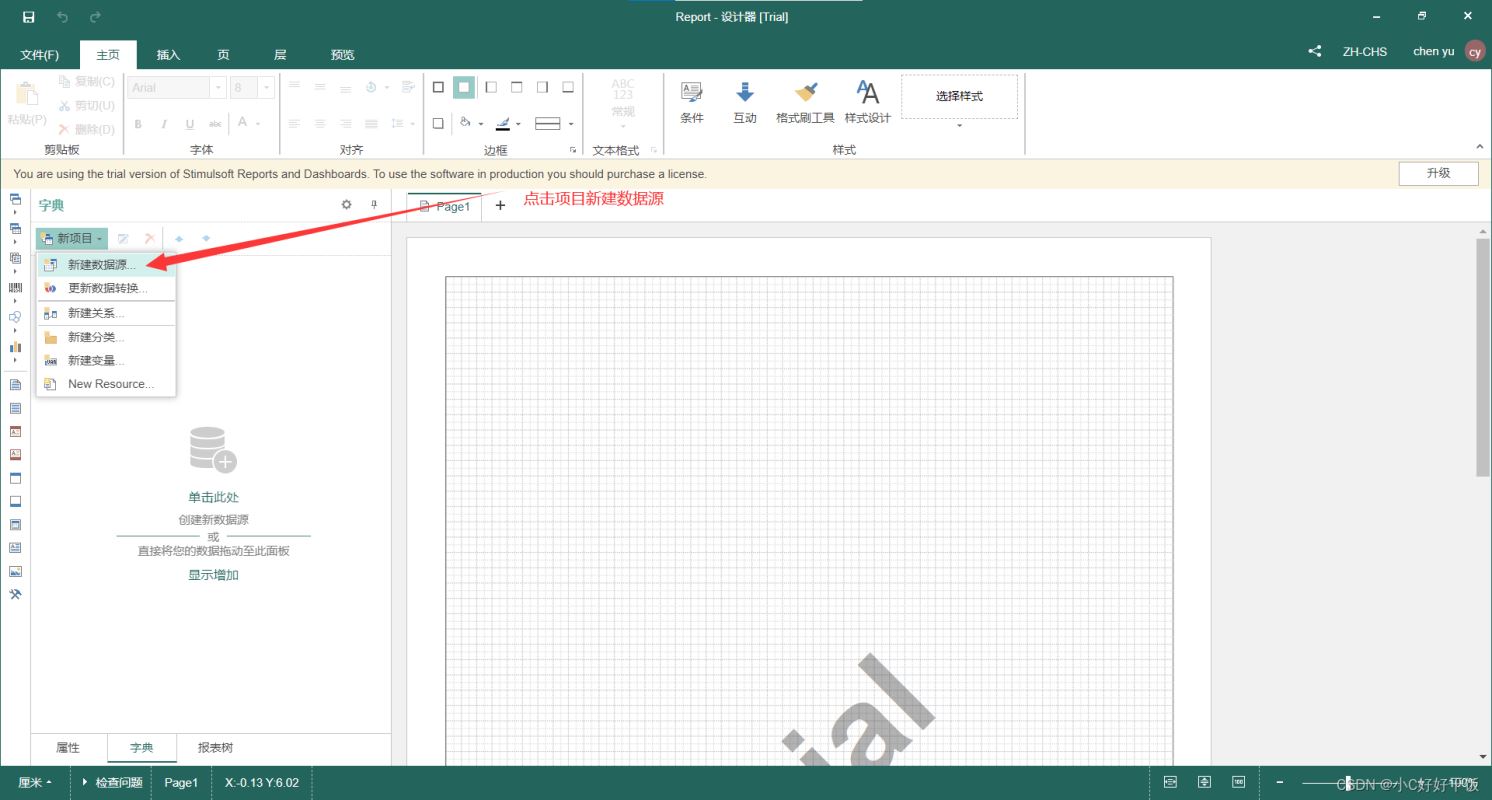Open the 文件(F) menu

point(40,55)
